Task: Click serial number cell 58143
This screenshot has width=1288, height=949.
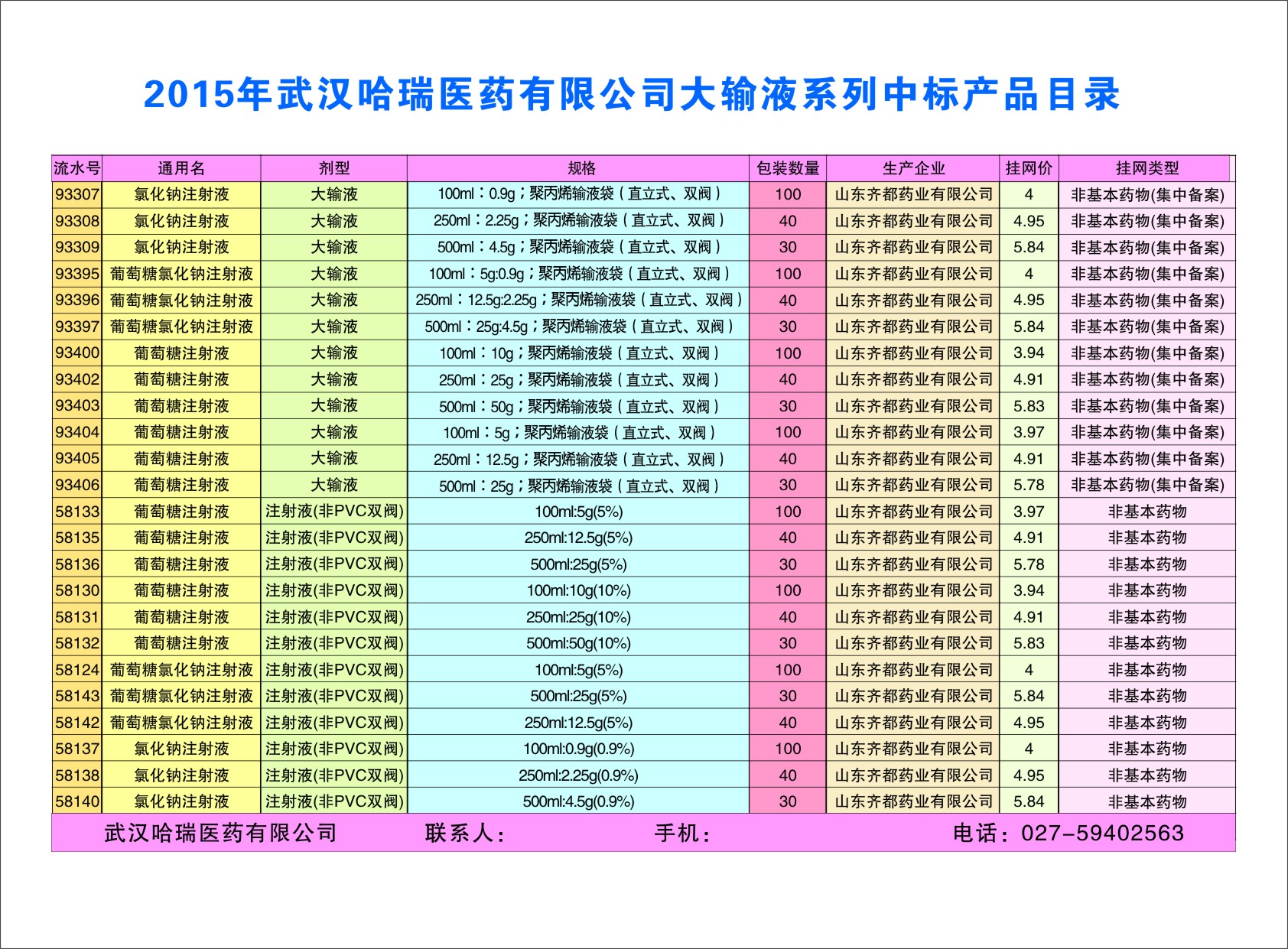Action: (76, 696)
